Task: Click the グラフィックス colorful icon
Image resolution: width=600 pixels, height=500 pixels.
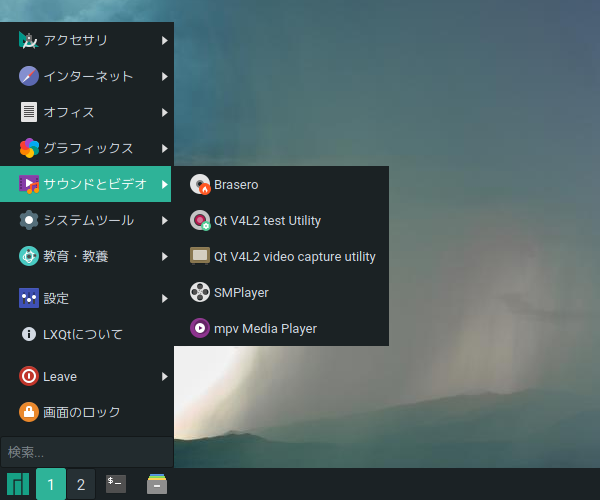Action: click(x=29, y=148)
